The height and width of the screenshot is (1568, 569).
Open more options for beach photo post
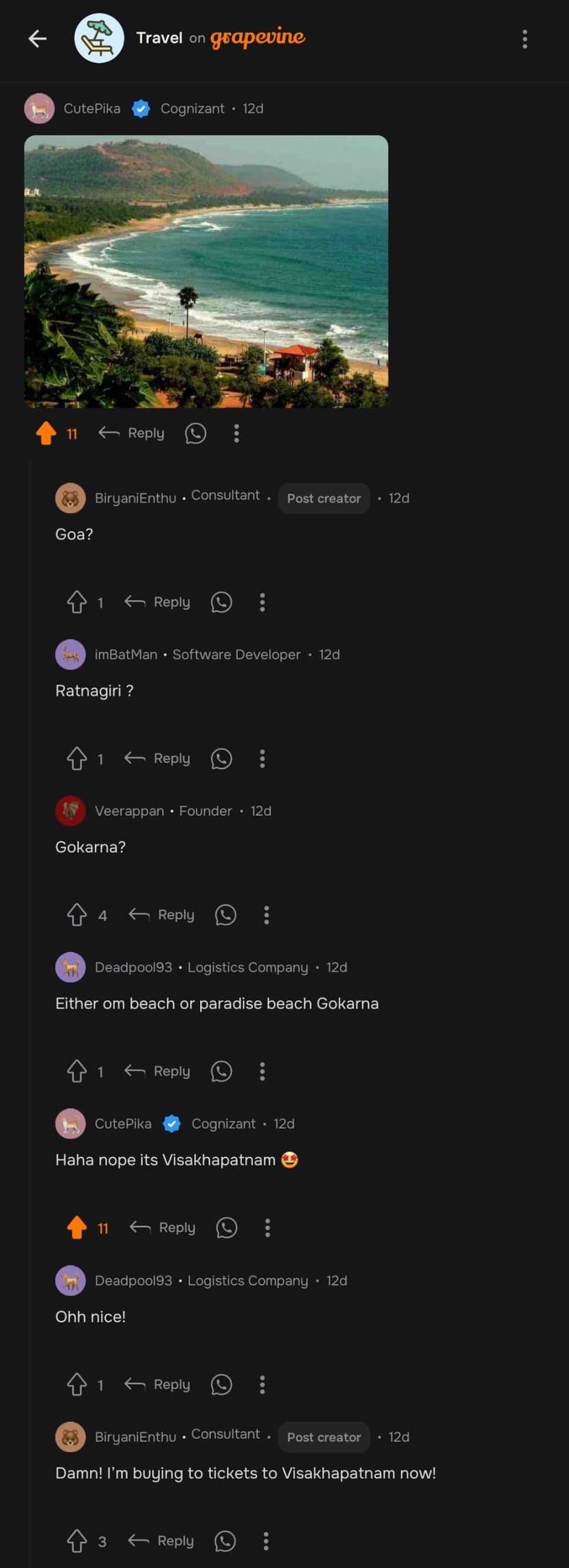pos(236,433)
